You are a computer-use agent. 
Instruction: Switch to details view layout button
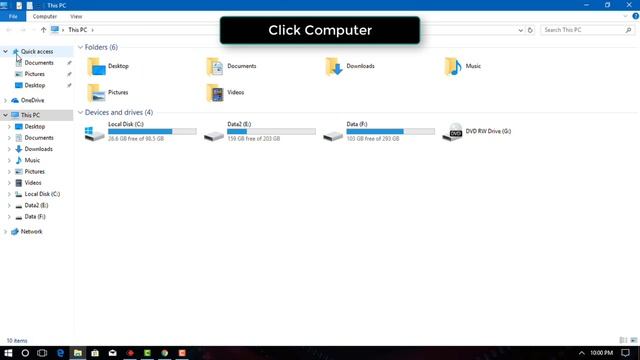pyautogui.click(x=623, y=340)
